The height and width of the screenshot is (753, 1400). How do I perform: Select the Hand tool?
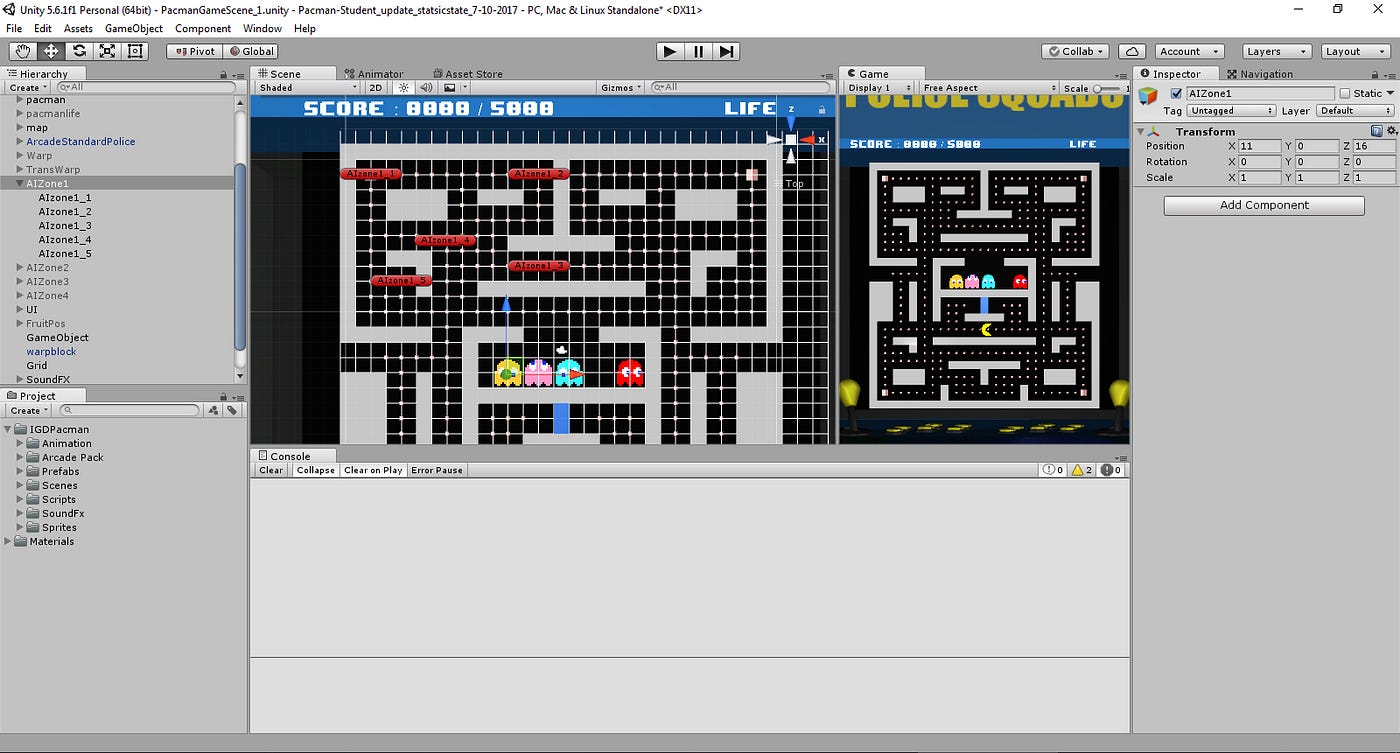coord(22,51)
